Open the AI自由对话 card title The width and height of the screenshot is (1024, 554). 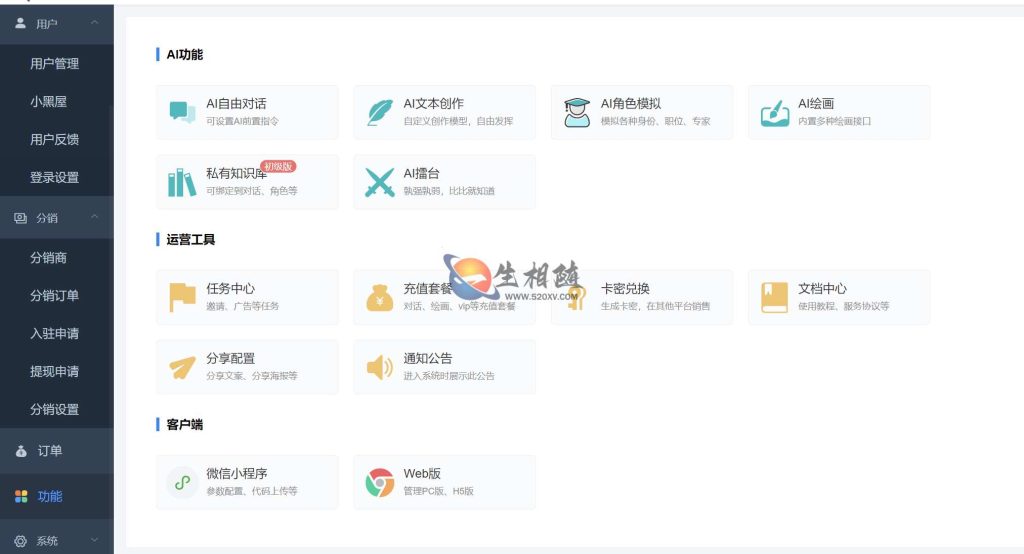point(236,103)
